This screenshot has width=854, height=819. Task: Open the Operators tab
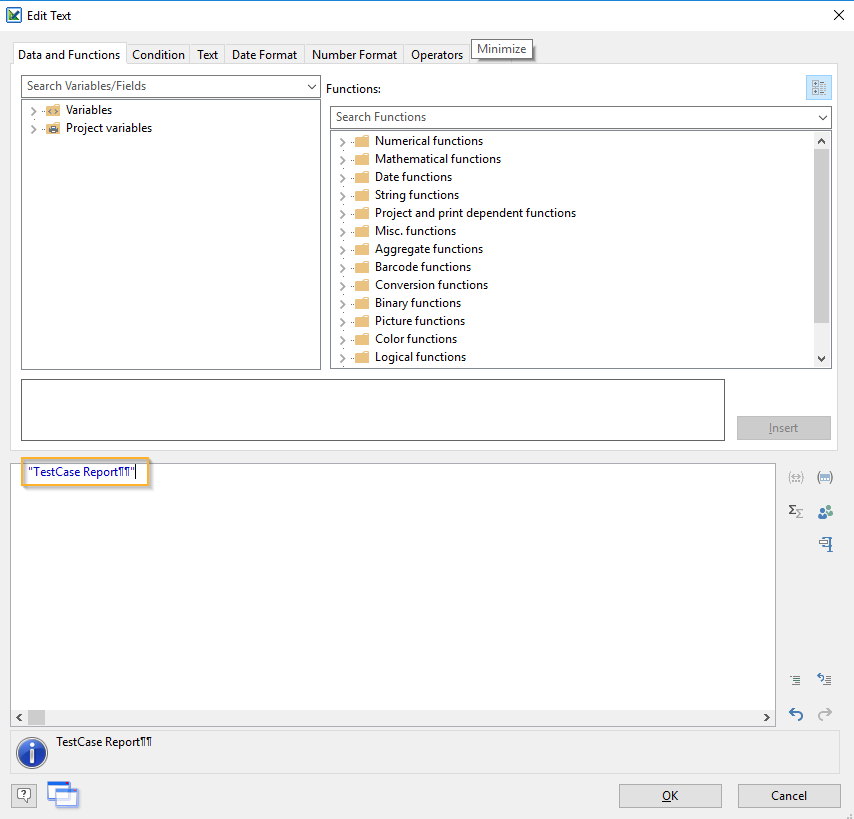coord(437,54)
